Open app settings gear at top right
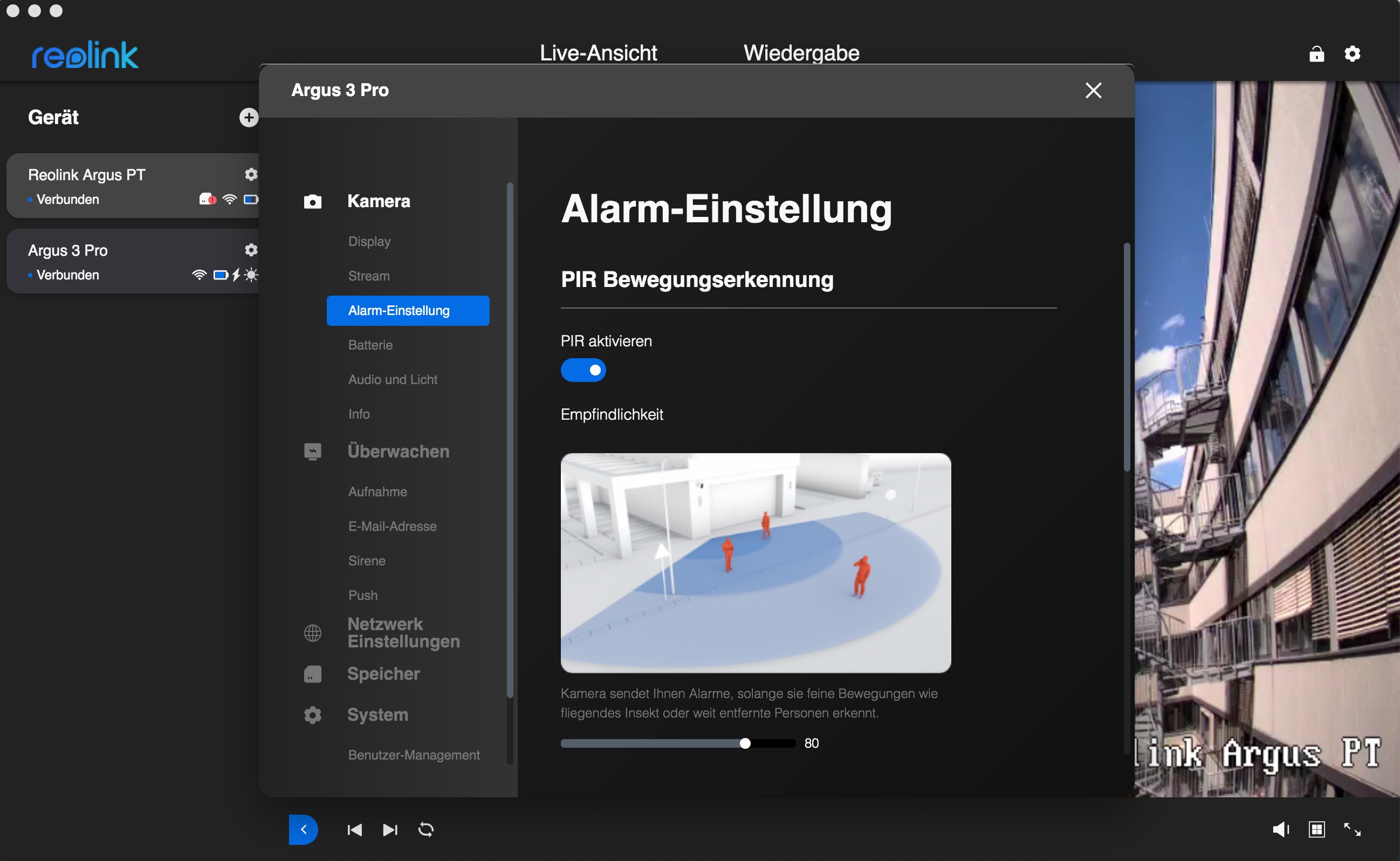 point(1352,54)
